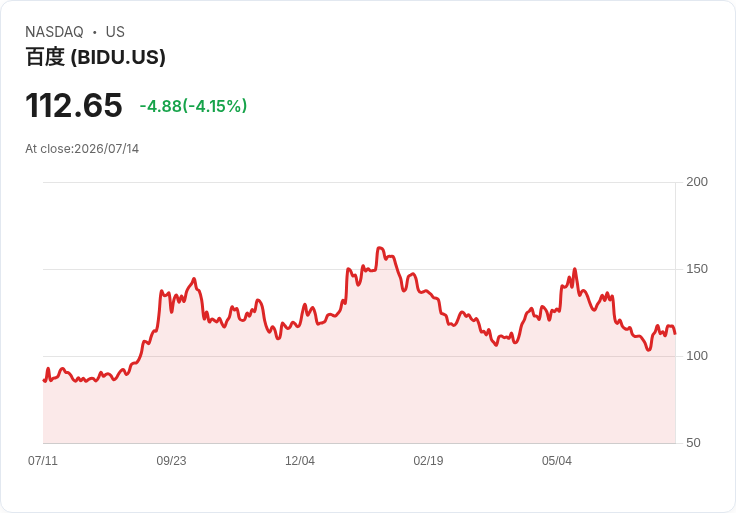
Task: Click the 200 y-axis label
Action: pyautogui.click(x=697, y=182)
